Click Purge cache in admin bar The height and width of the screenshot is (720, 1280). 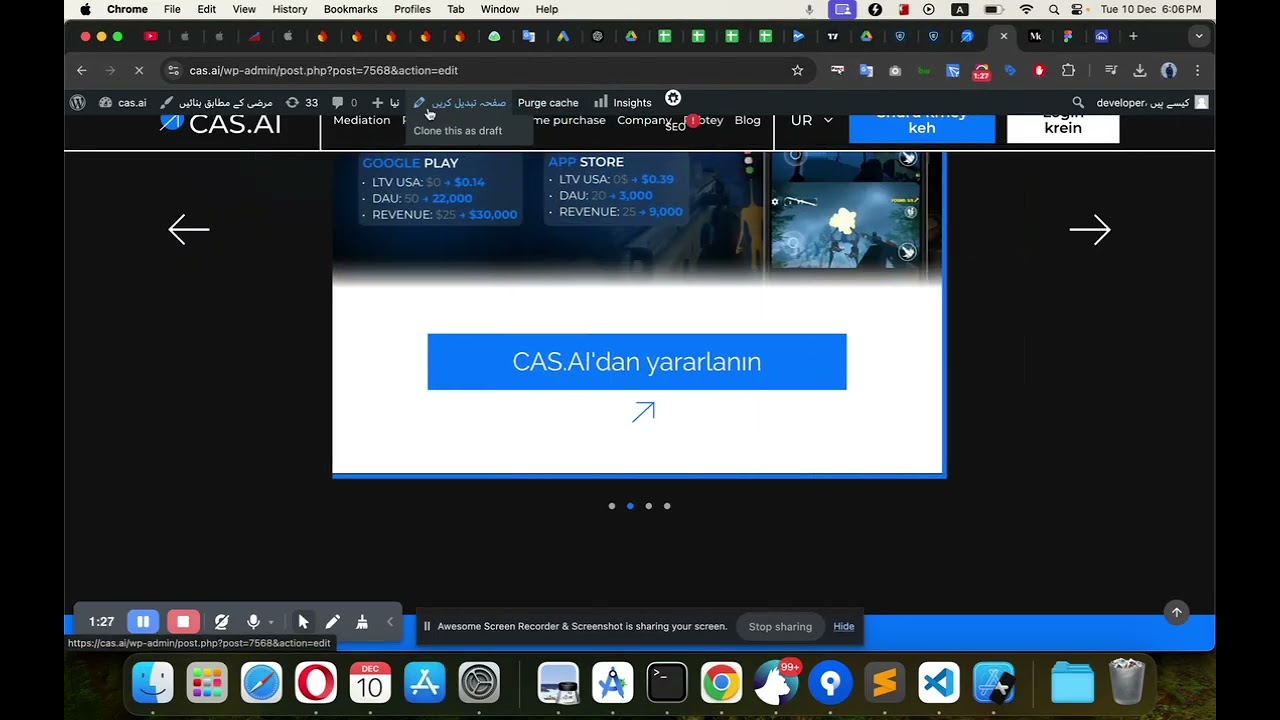click(548, 102)
